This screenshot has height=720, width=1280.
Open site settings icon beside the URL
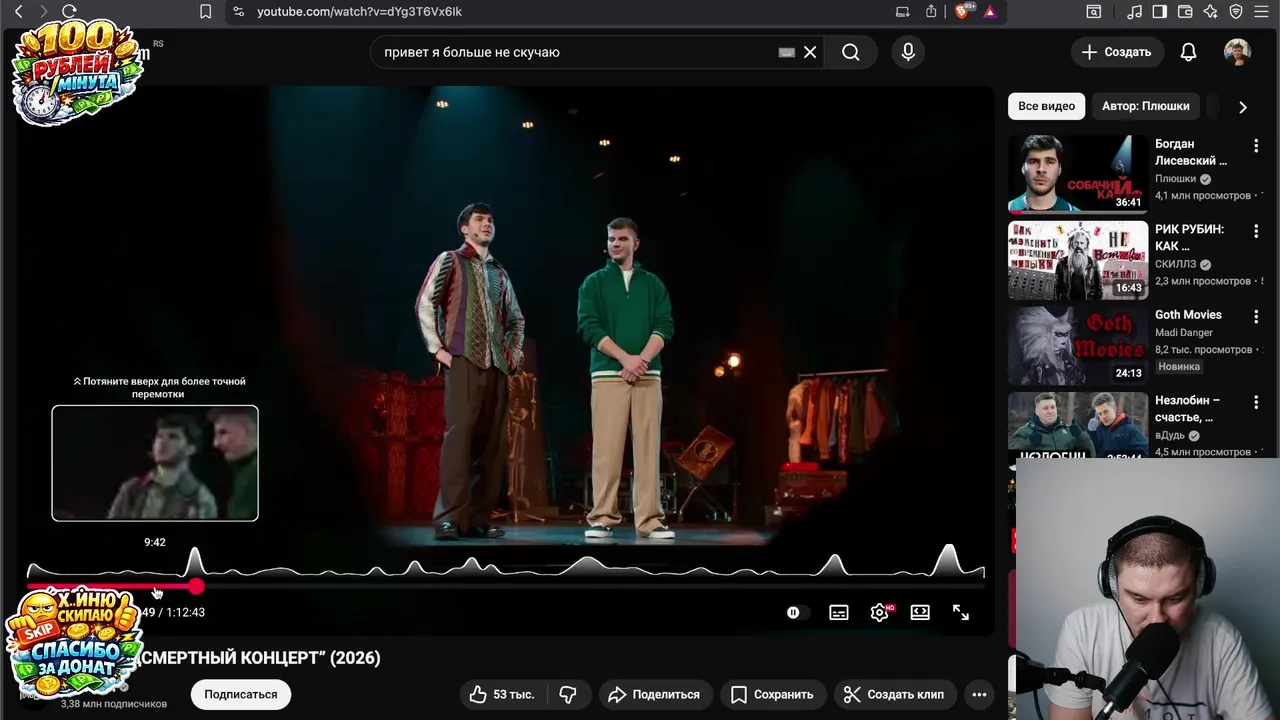237,11
